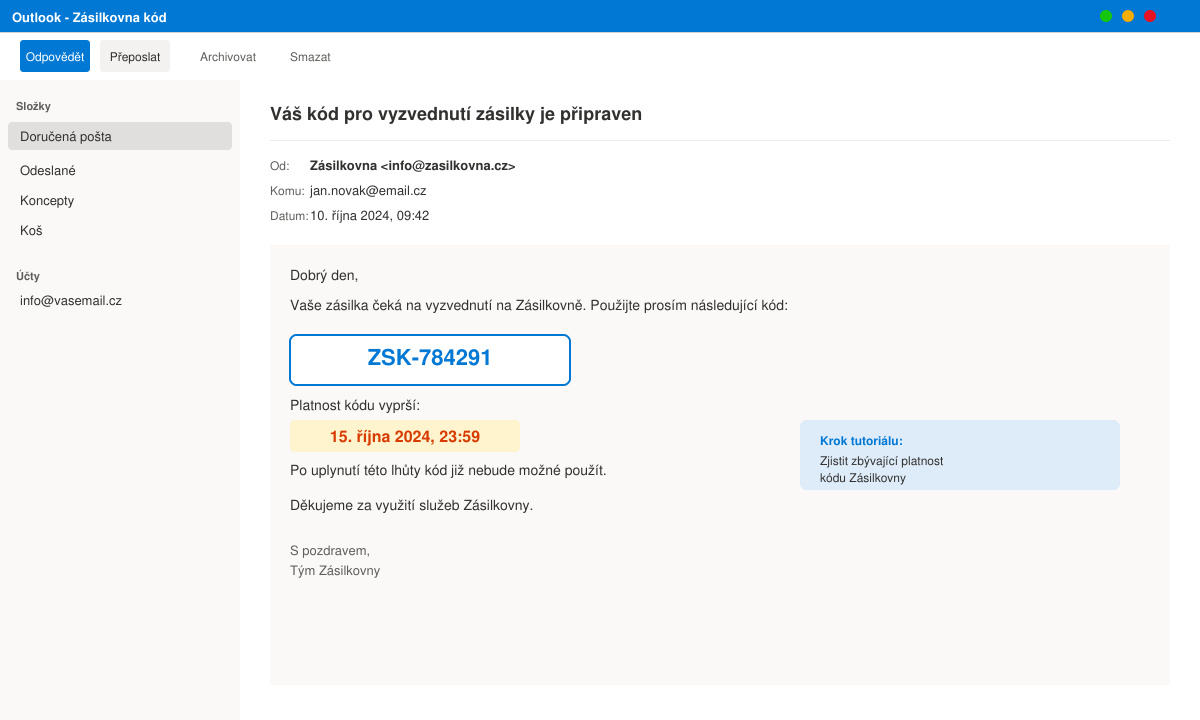The width and height of the screenshot is (1200, 720).
Task: Click the green window control dot
Action: [1106, 16]
